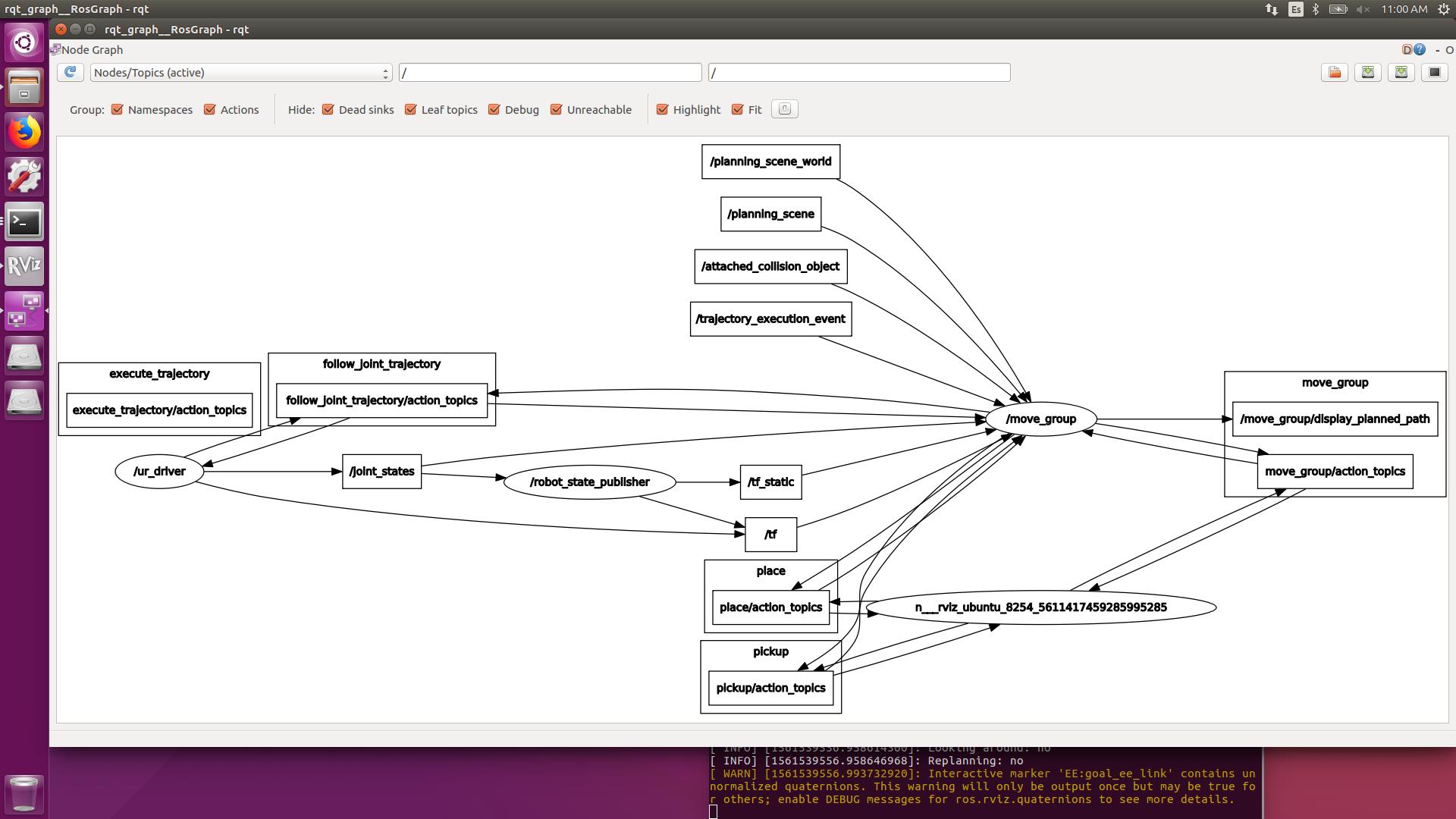Screen dimensions: 1456x819
Task: Open Trash from the launcher
Action: click(24, 793)
